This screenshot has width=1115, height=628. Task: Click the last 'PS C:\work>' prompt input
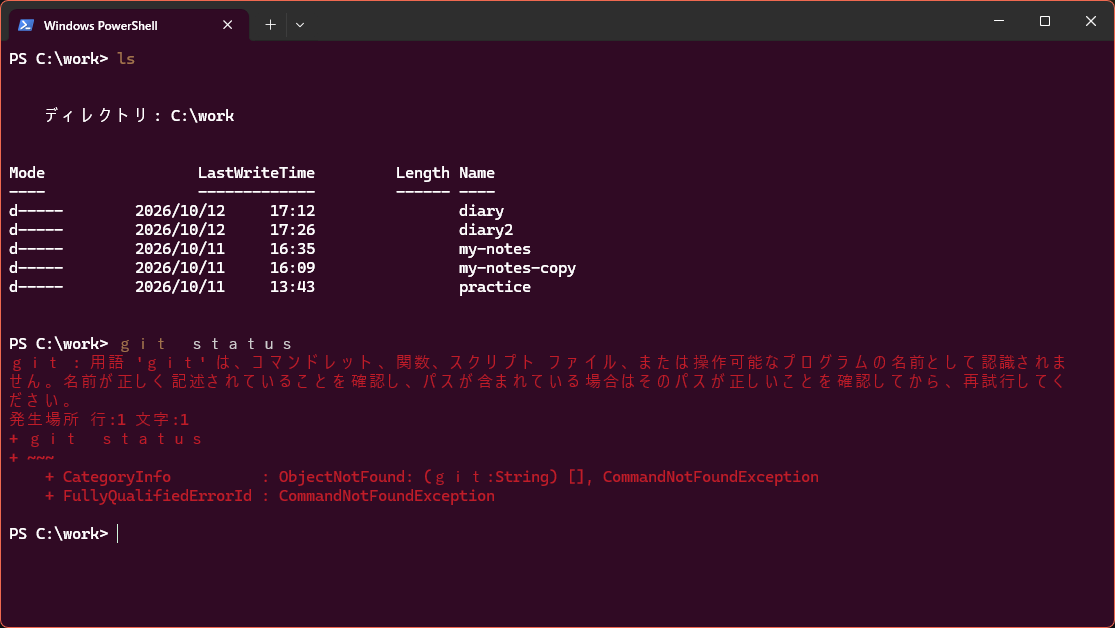click(118, 533)
